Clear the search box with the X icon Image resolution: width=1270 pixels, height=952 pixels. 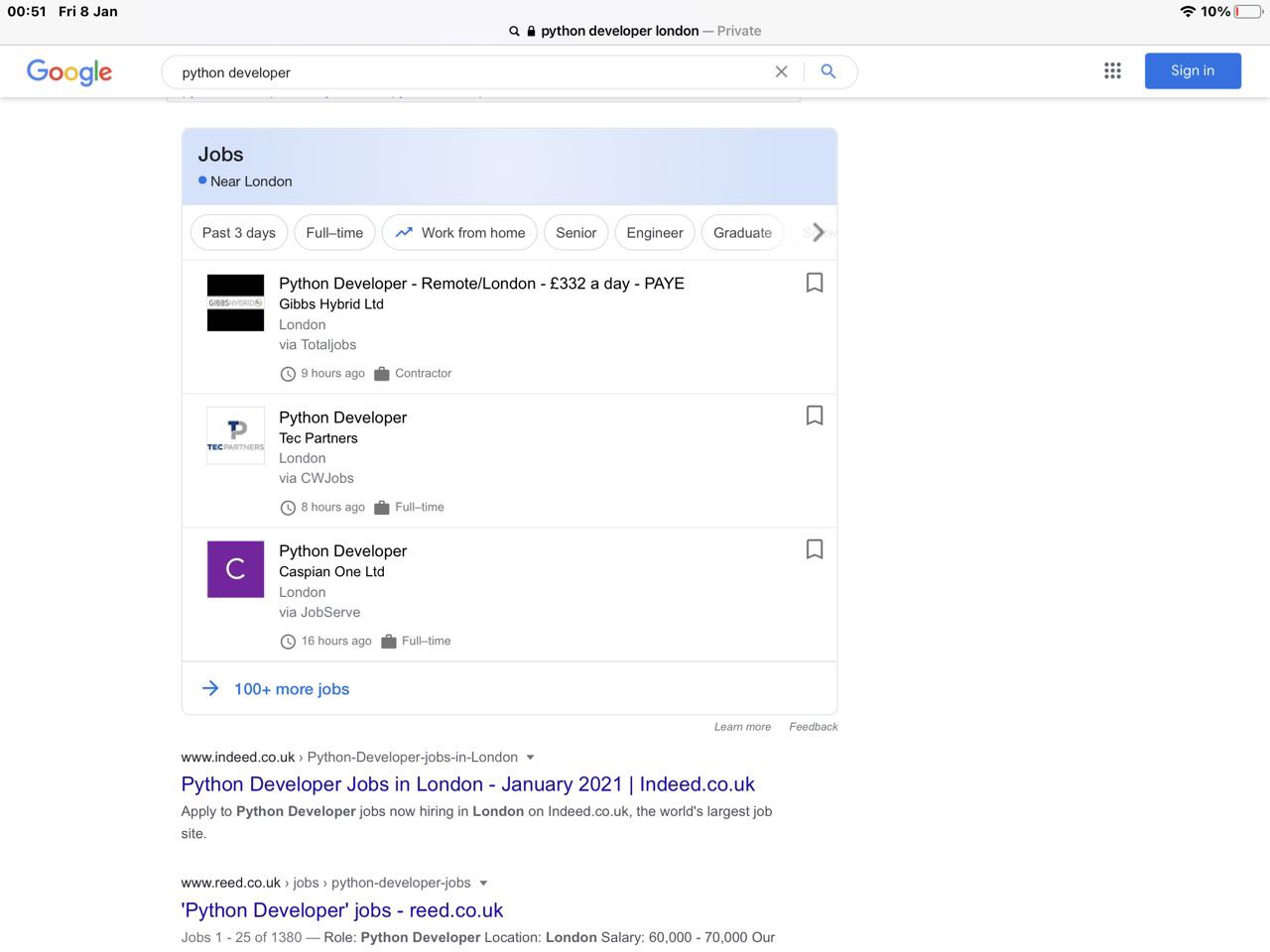click(x=782, y=71)
